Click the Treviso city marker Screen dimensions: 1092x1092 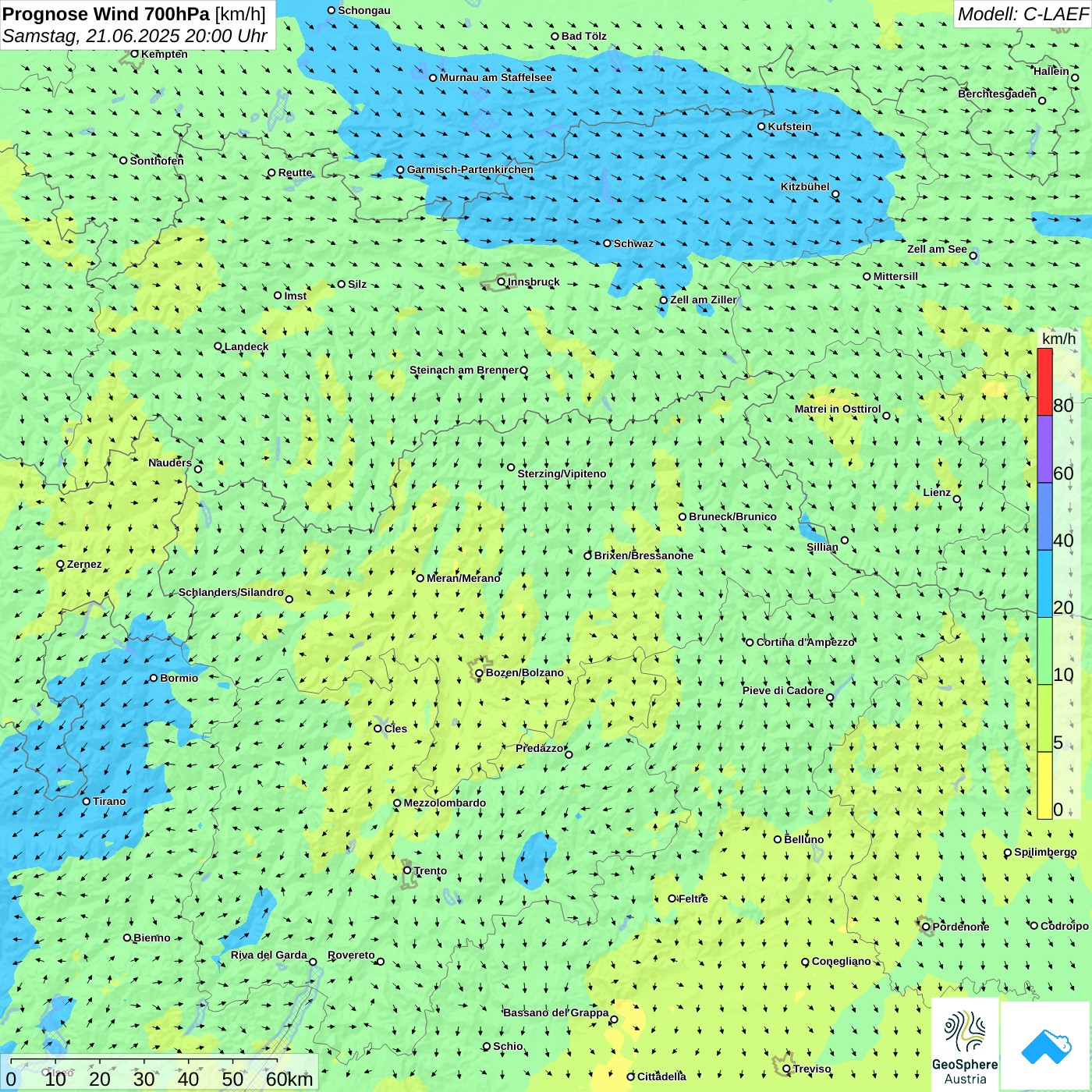(786, 1069)
